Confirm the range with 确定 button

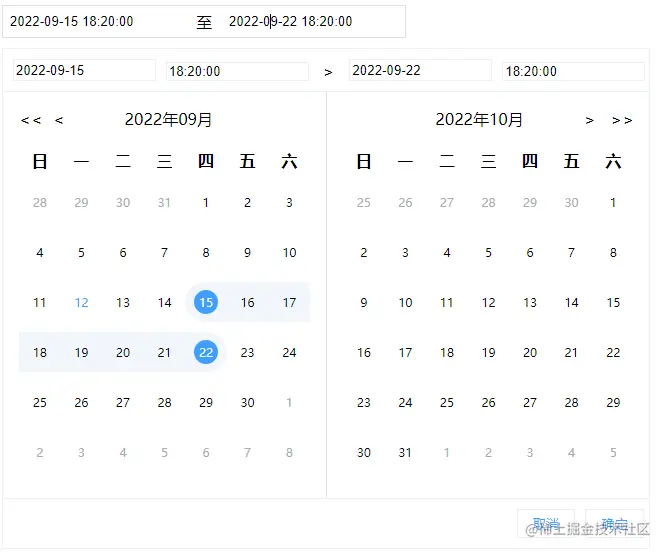pyautogui.click(x=614, y=525)
